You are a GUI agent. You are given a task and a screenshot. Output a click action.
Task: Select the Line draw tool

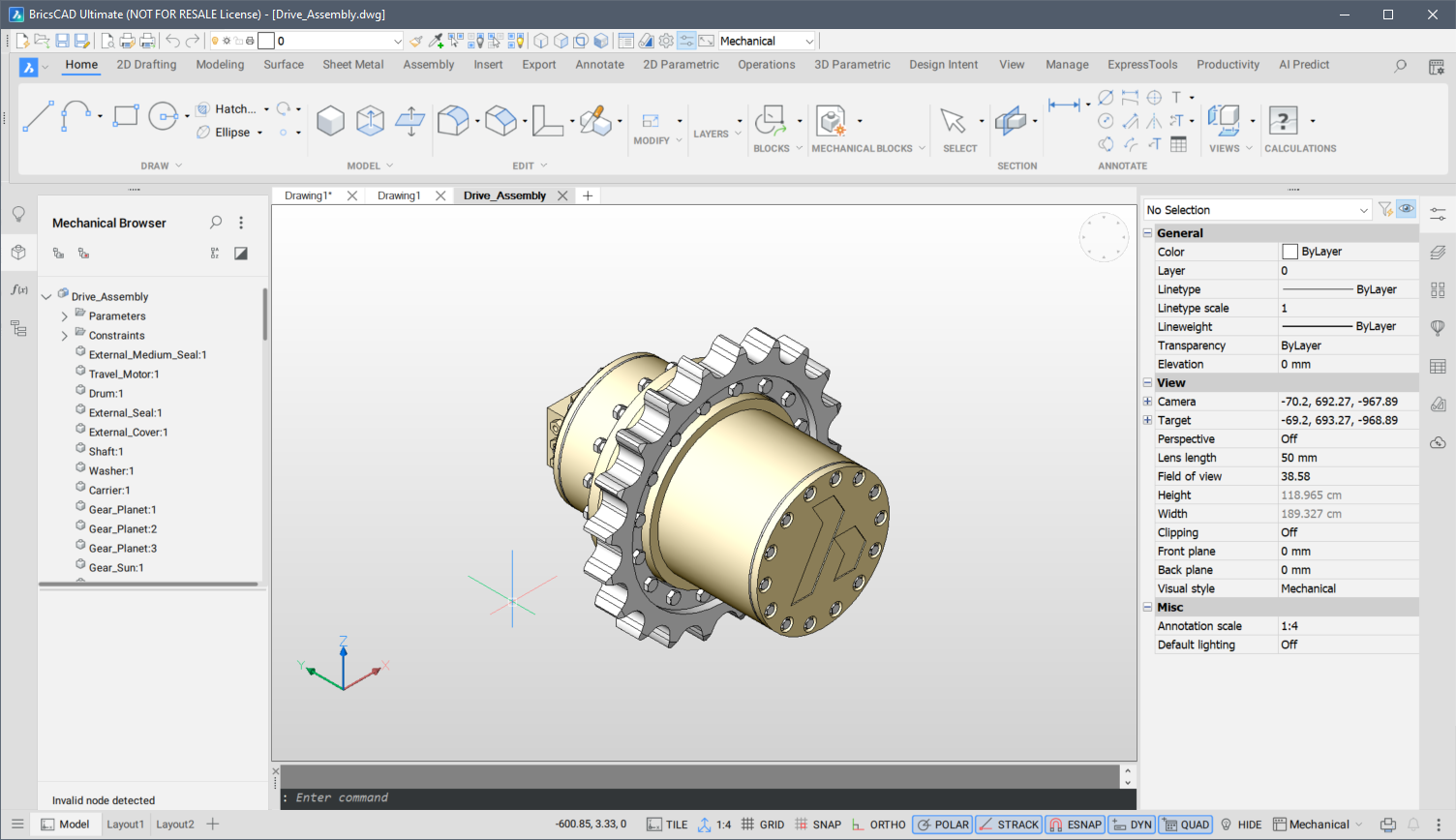pos(38,116)
